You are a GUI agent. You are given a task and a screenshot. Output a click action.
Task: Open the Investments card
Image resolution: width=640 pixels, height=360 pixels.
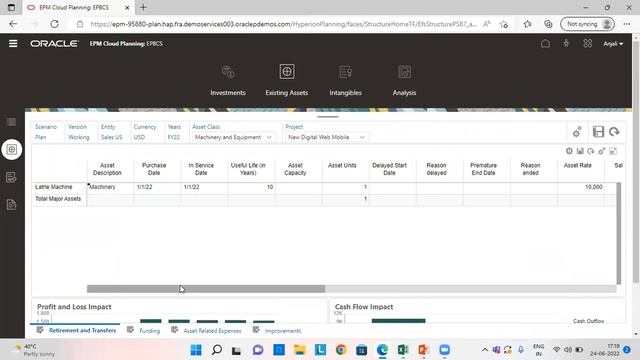[228, 80]
